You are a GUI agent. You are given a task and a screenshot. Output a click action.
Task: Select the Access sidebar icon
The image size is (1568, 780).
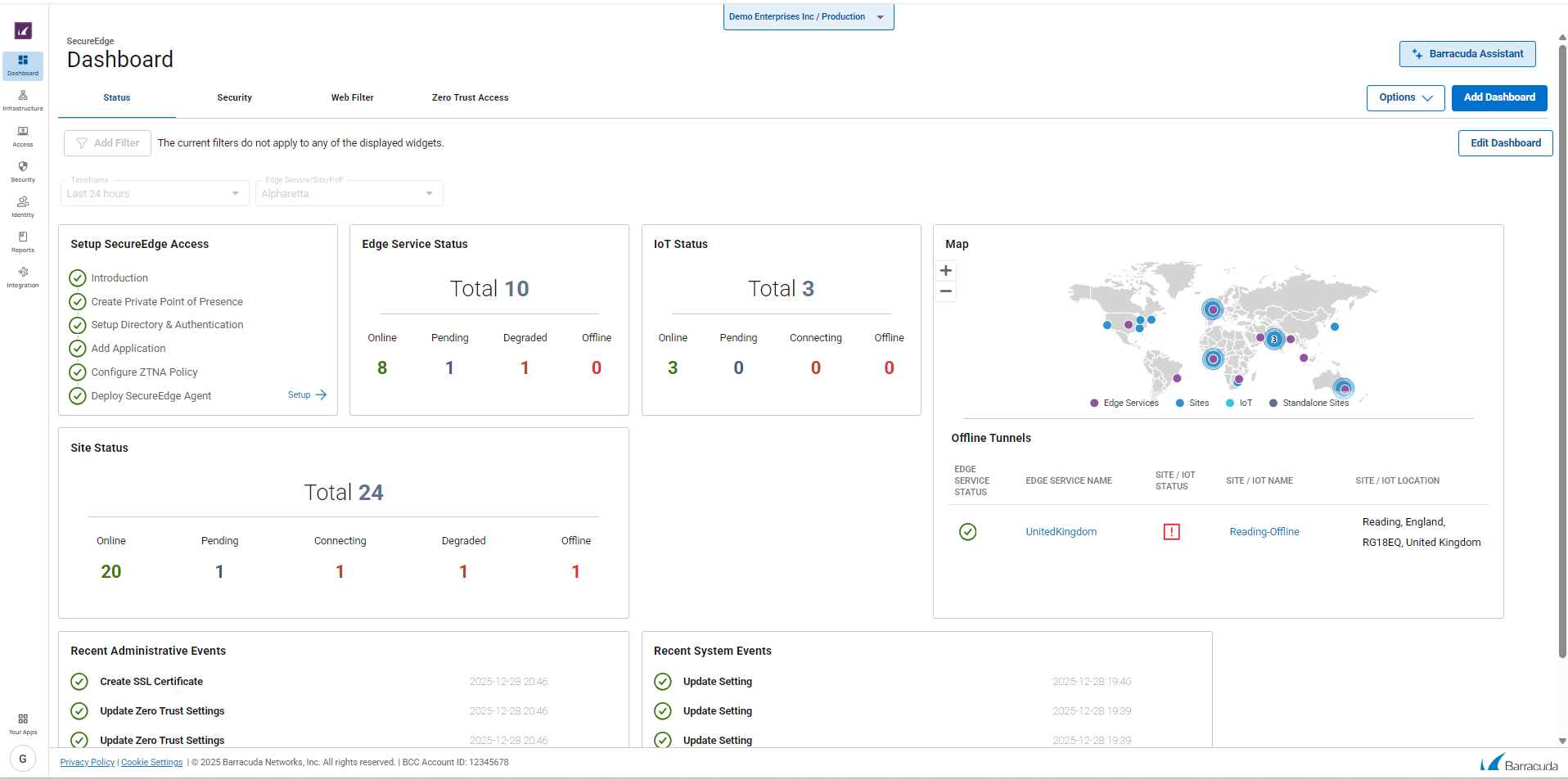pos(22,136)
